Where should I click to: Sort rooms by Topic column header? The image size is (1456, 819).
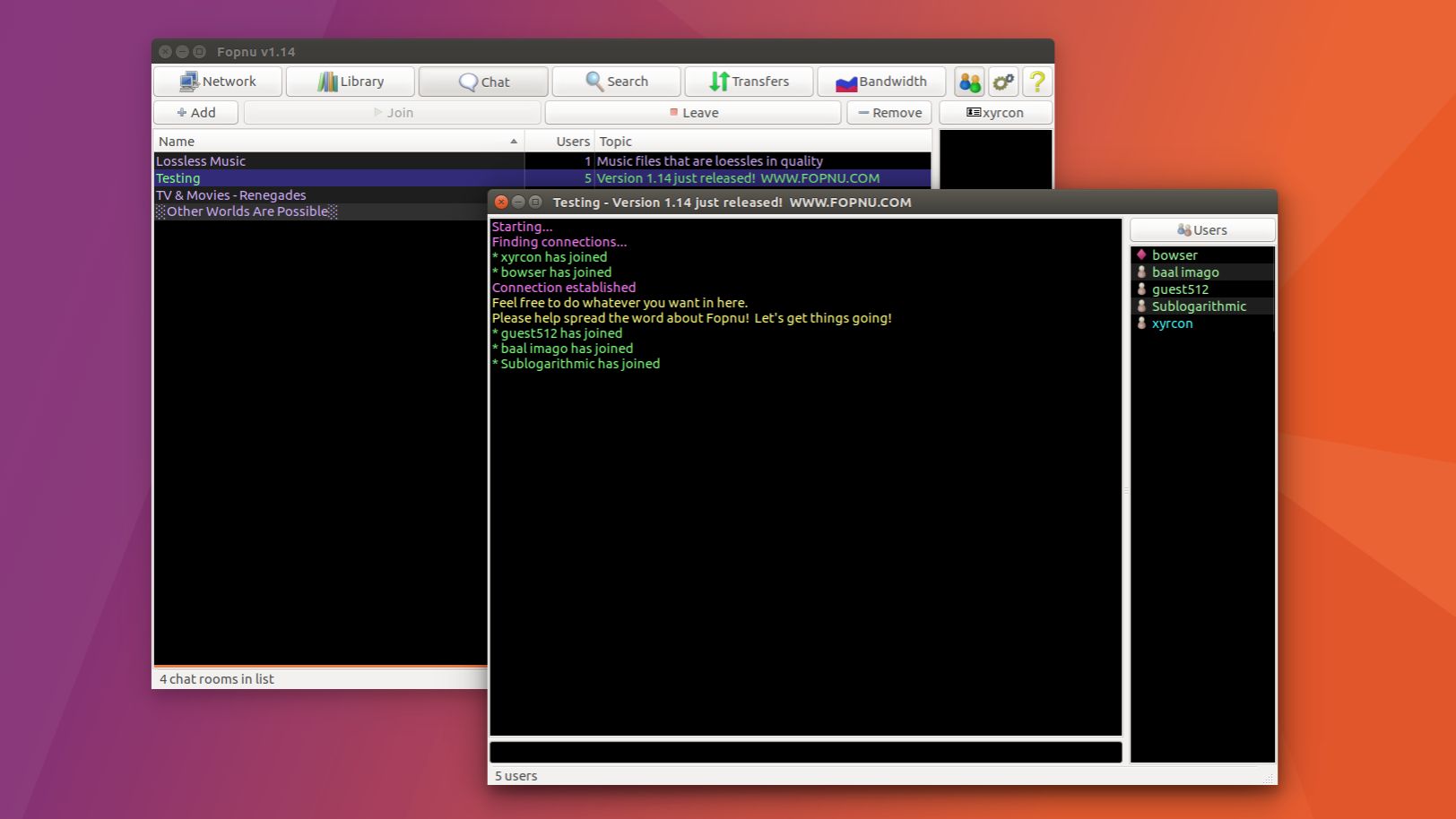pos(762,142)
